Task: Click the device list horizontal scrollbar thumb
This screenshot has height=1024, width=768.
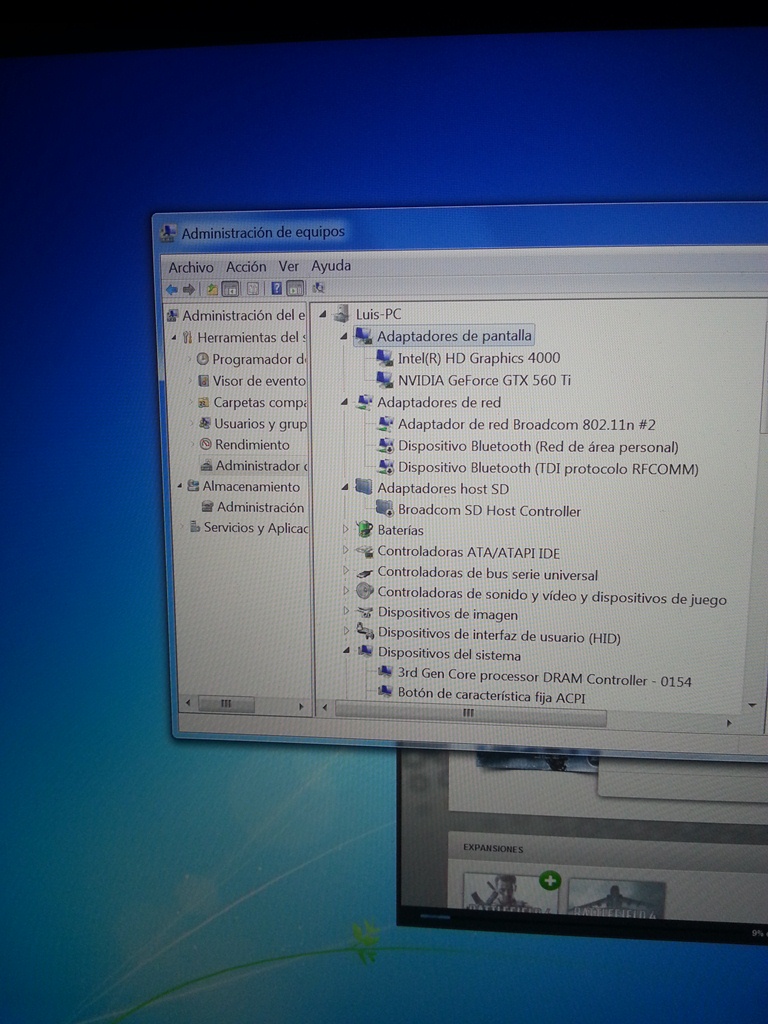Action: coord(470,713)
